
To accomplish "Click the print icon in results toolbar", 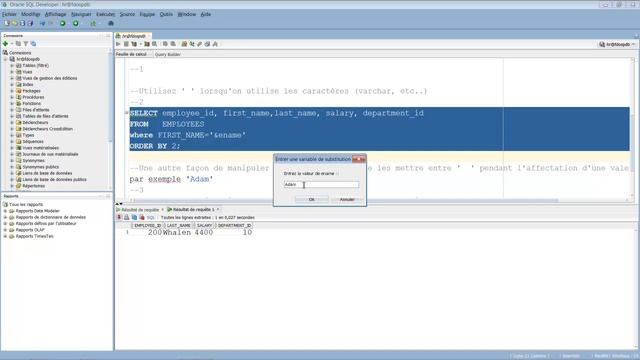I will [x=127, y=218].
